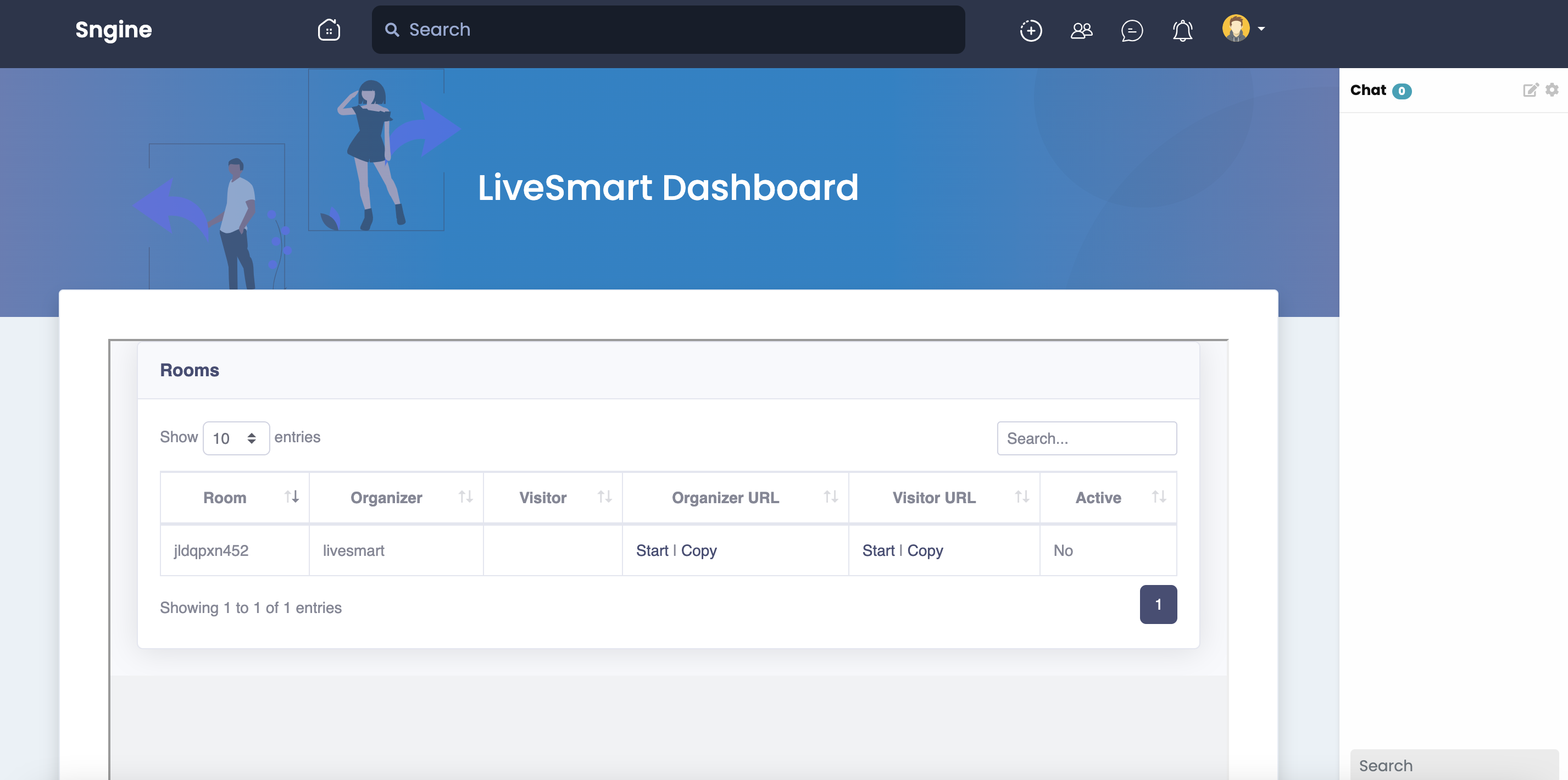Copy the visitor URL for room jldqpxn452
The image size is (1568, 780).
pos(925,550)
